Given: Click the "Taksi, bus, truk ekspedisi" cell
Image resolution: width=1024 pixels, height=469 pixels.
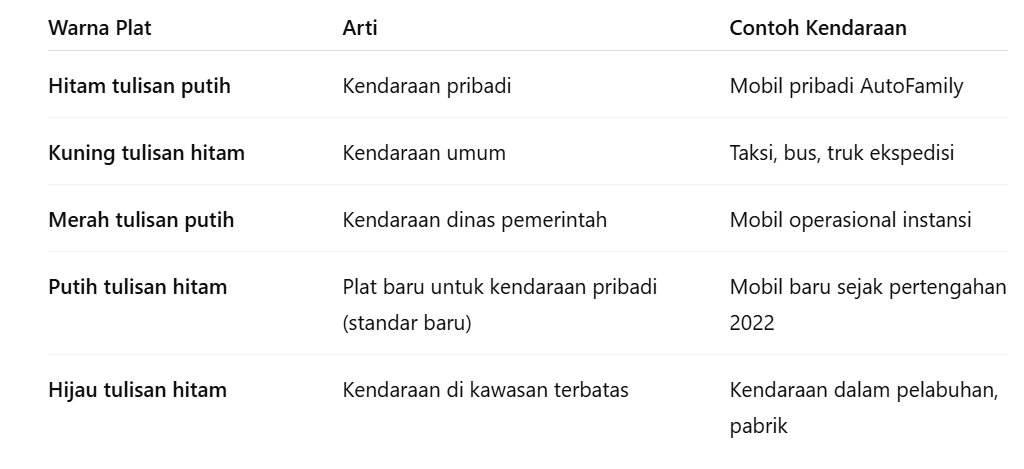Looking at the screenshot, I should (842, 153).
